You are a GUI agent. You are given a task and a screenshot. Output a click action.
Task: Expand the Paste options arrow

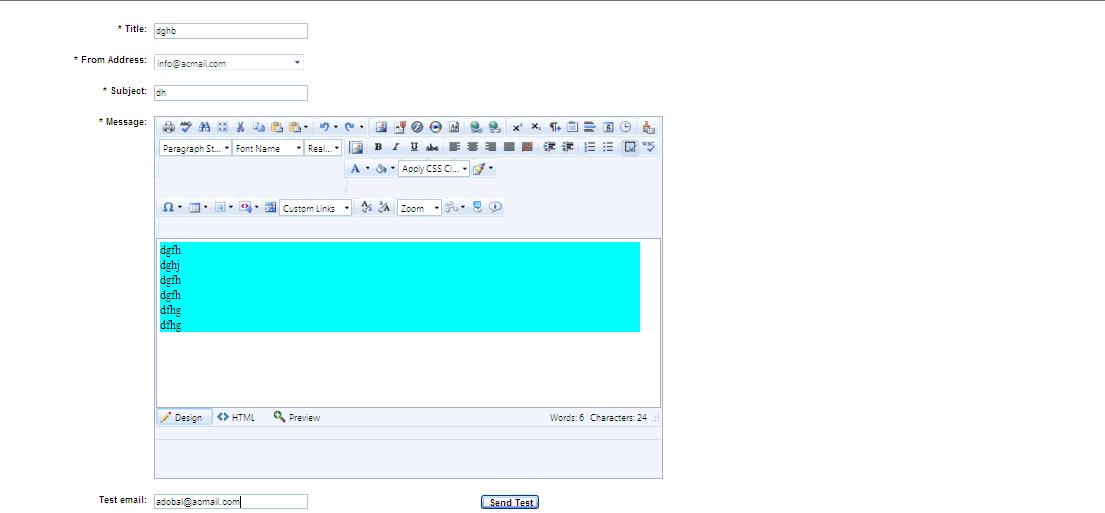[x=306, y=128]
